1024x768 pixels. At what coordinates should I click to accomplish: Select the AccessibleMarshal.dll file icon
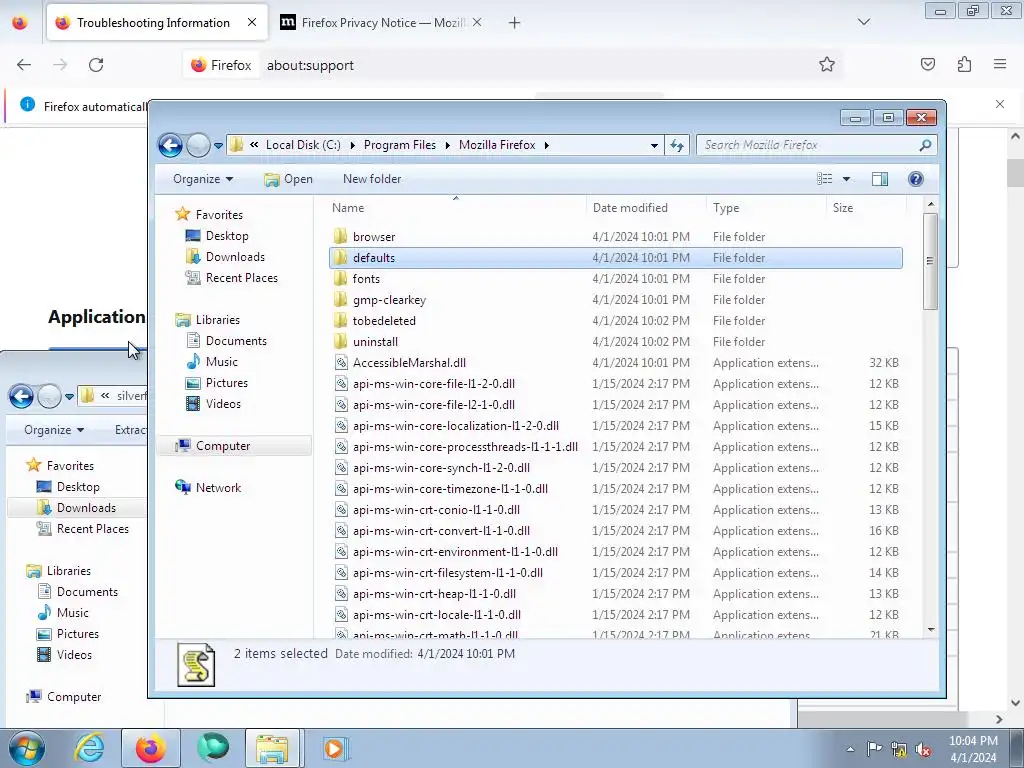(x=341, y=362)
